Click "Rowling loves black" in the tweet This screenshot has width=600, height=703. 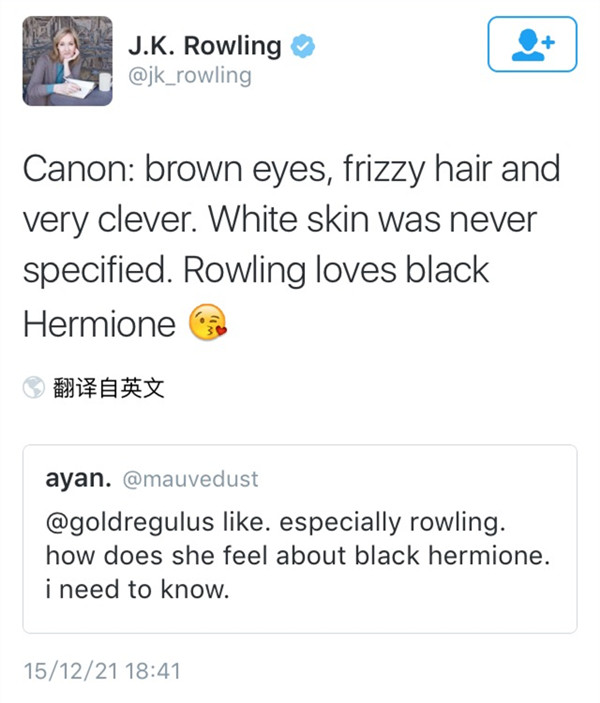tap(350, 271)
